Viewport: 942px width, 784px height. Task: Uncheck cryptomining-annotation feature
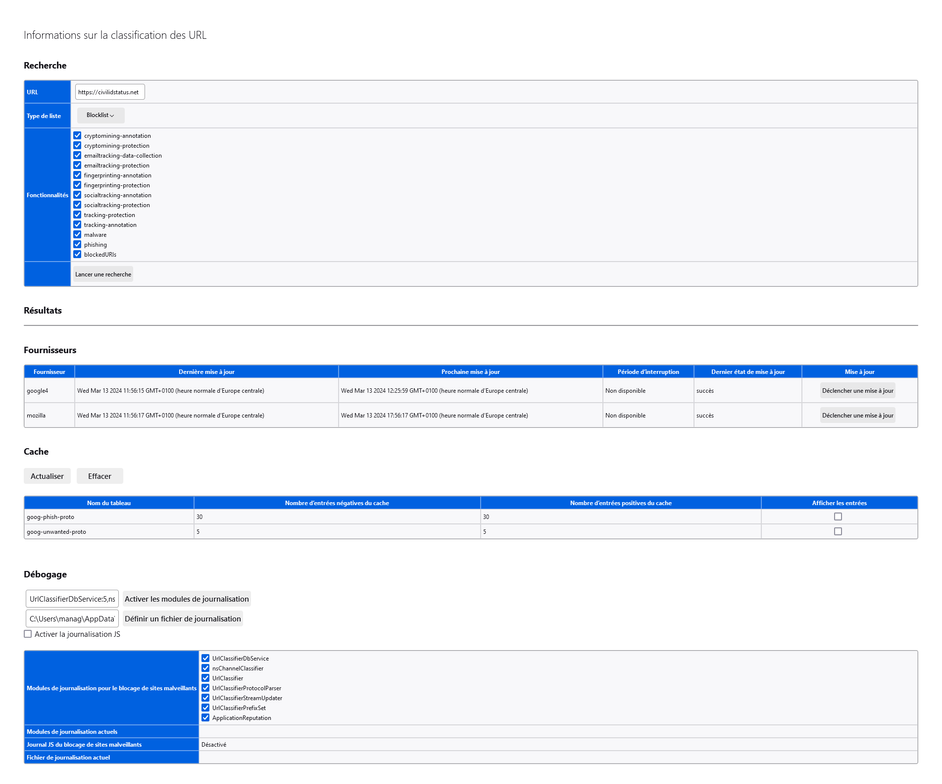pos(77,136)
